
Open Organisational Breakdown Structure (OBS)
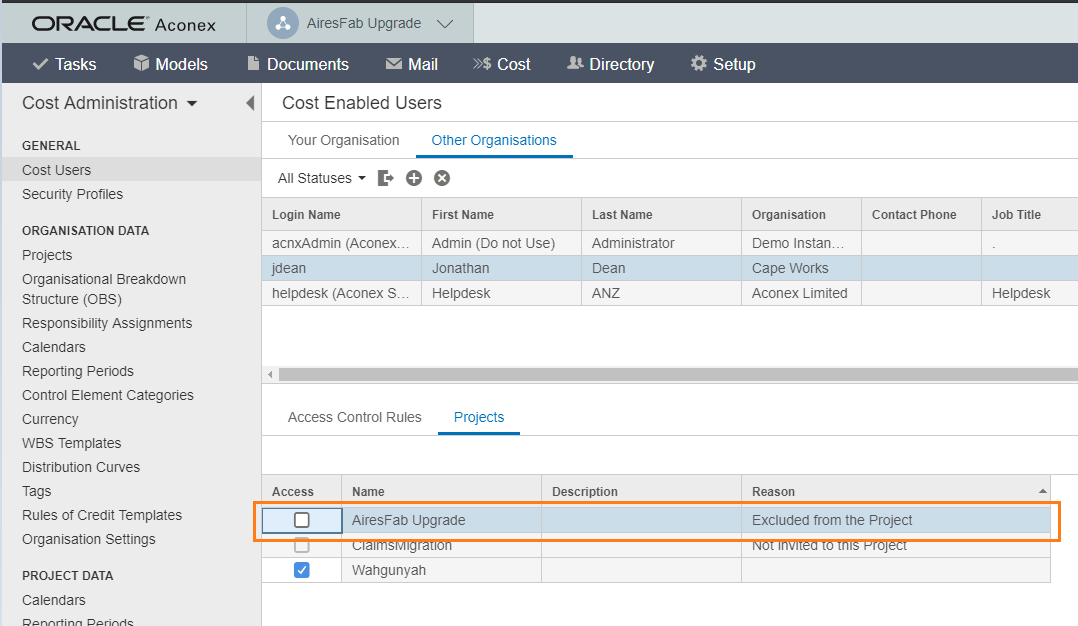coord(104,289)
